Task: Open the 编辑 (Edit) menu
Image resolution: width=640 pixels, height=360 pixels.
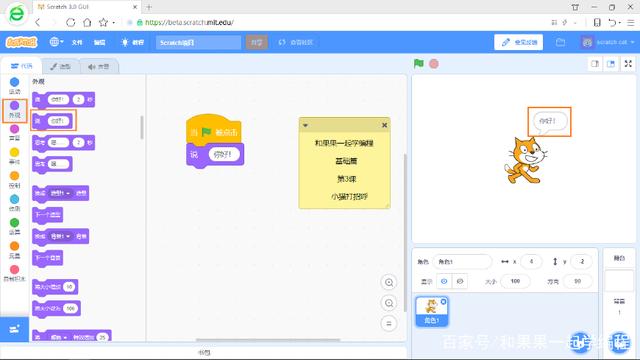Action: tap(100, 42)
